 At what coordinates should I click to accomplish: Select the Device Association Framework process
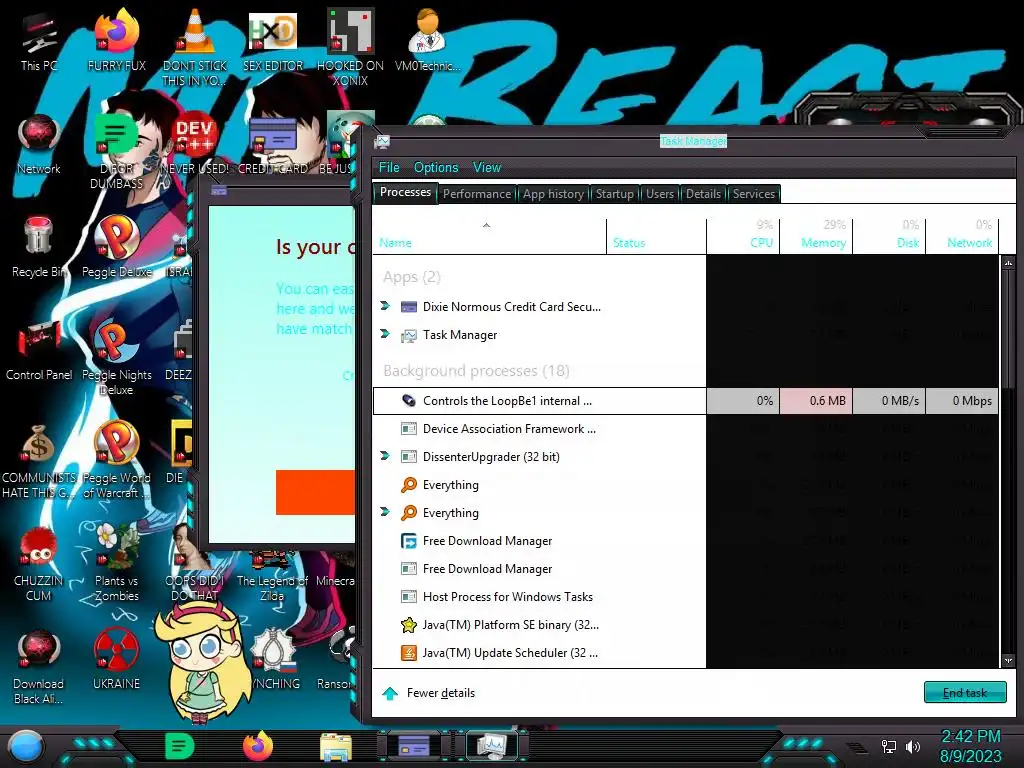(x=686, y=429)
